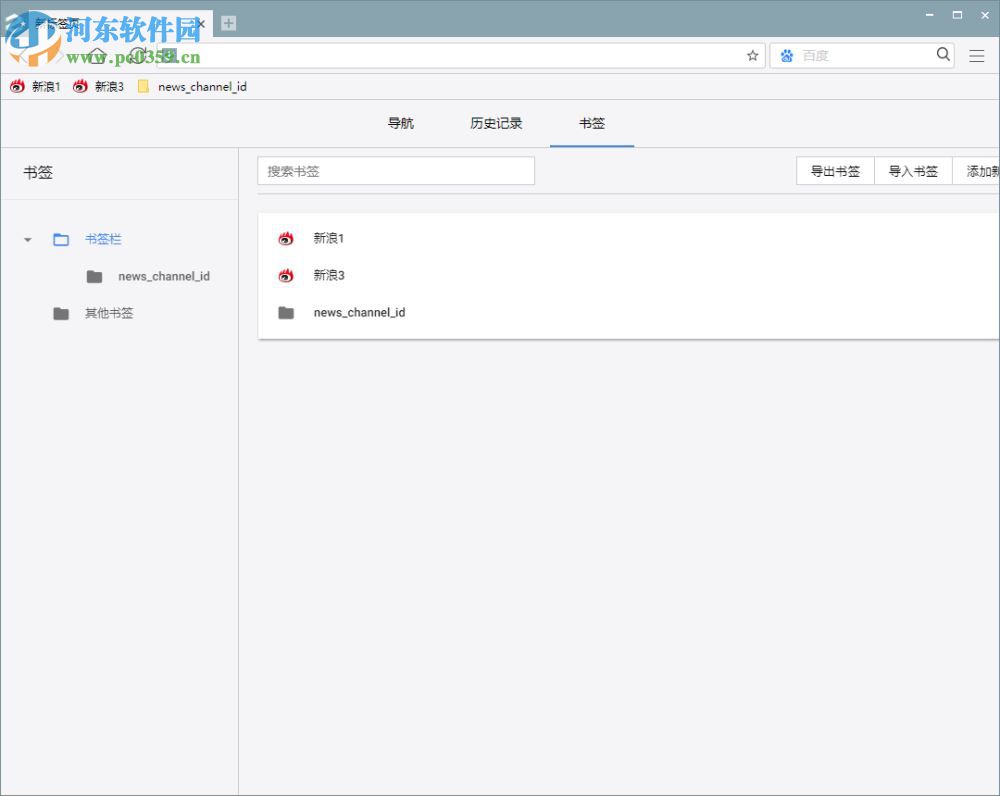Collapse the 书签栏 tree with its triangle

click(x=27, y=239)
